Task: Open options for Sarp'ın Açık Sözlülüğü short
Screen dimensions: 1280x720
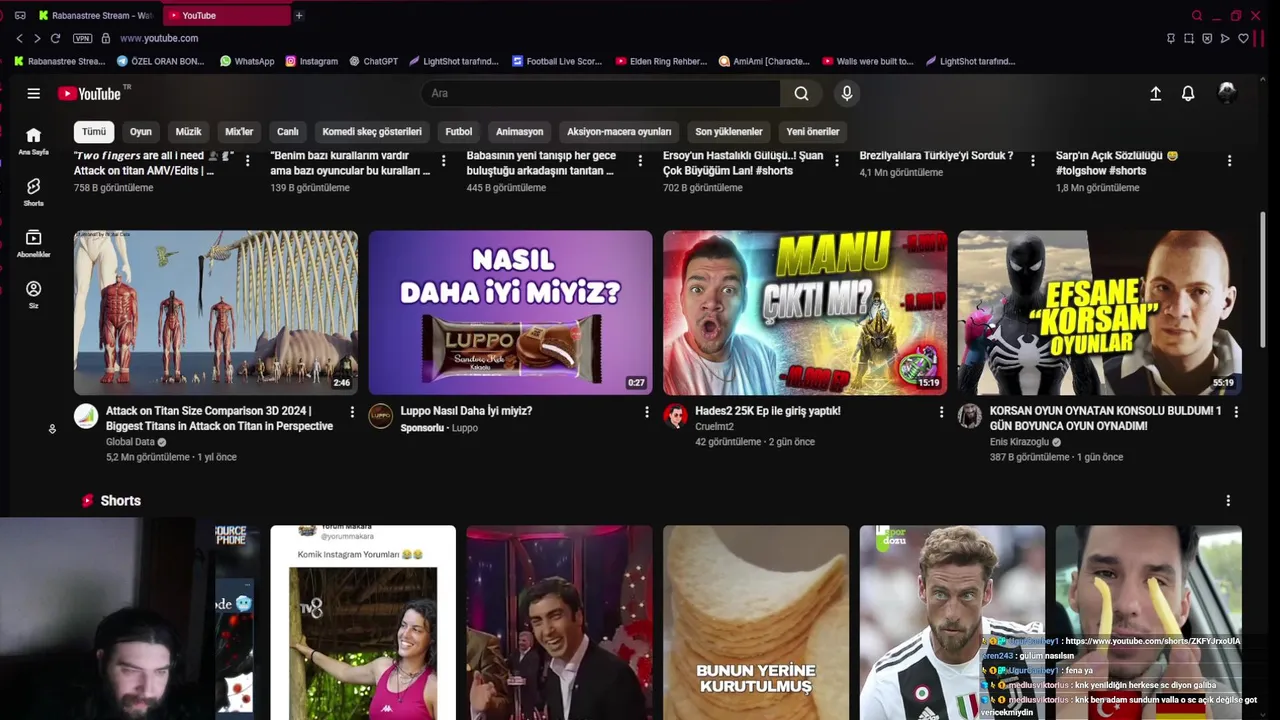Action: [x=1229, y=160]
